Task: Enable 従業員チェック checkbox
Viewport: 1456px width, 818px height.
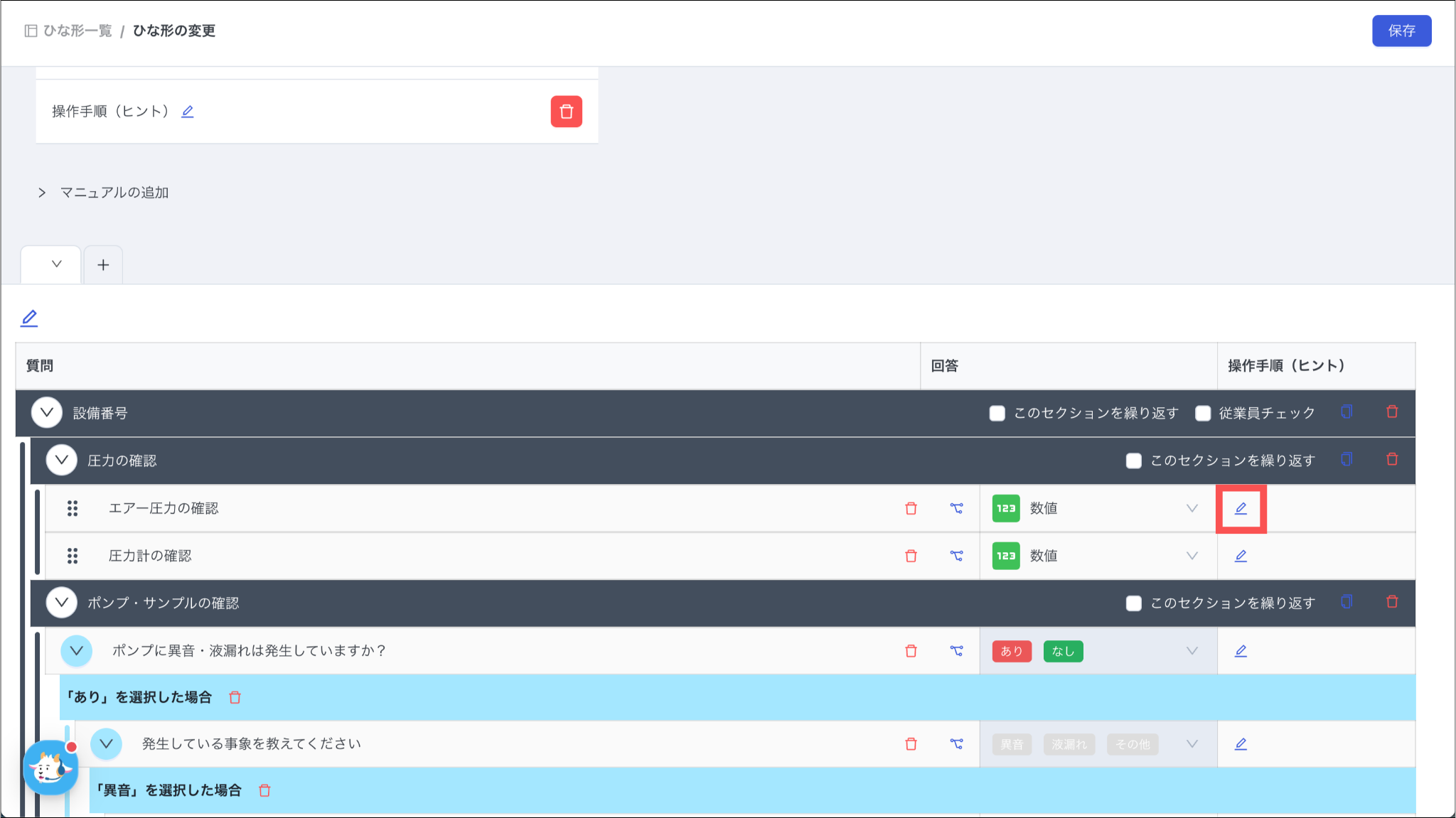Action: tap(1203, 413)
